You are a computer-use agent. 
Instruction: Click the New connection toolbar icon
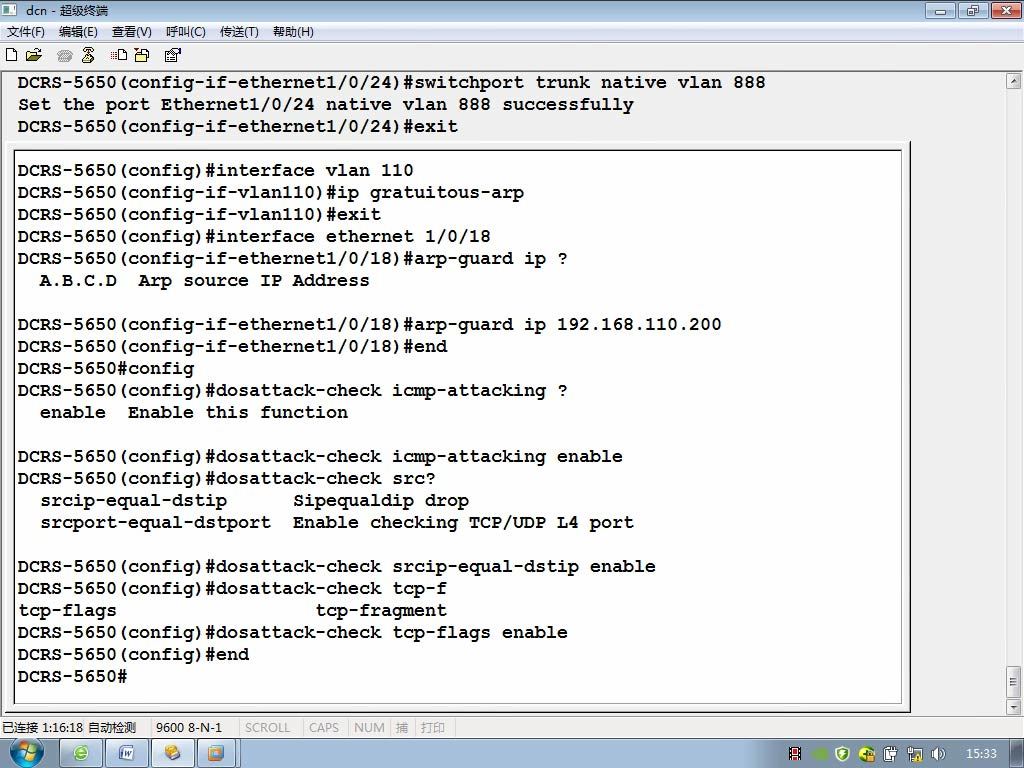(x=11, y=56)
